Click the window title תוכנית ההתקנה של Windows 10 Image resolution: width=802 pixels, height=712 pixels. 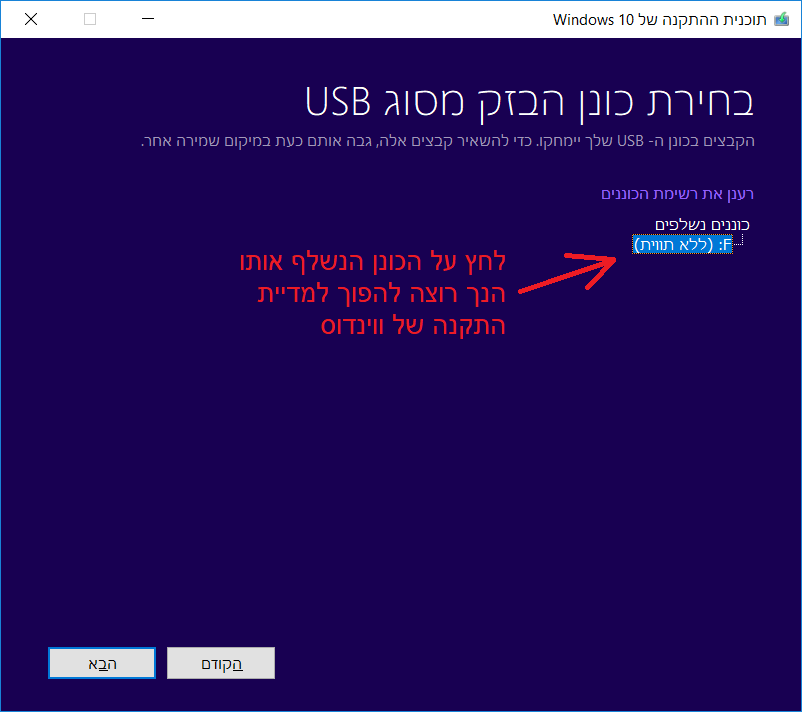(x=660, y=19)
